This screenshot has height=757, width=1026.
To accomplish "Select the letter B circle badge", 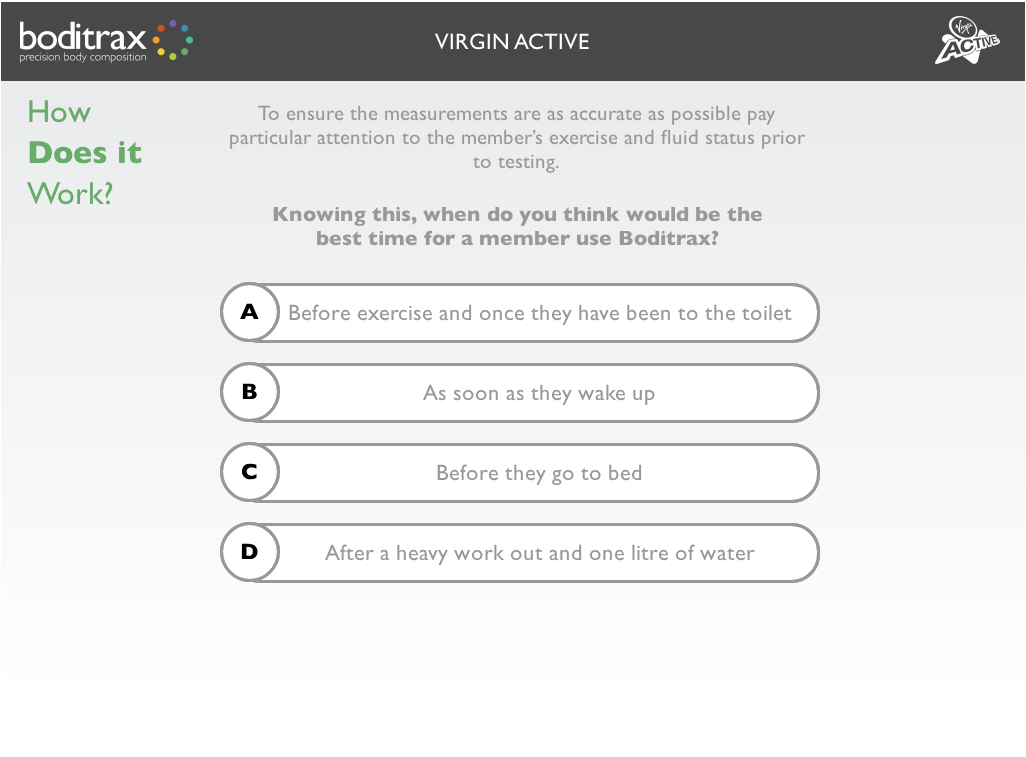I will tap(250, 392).
